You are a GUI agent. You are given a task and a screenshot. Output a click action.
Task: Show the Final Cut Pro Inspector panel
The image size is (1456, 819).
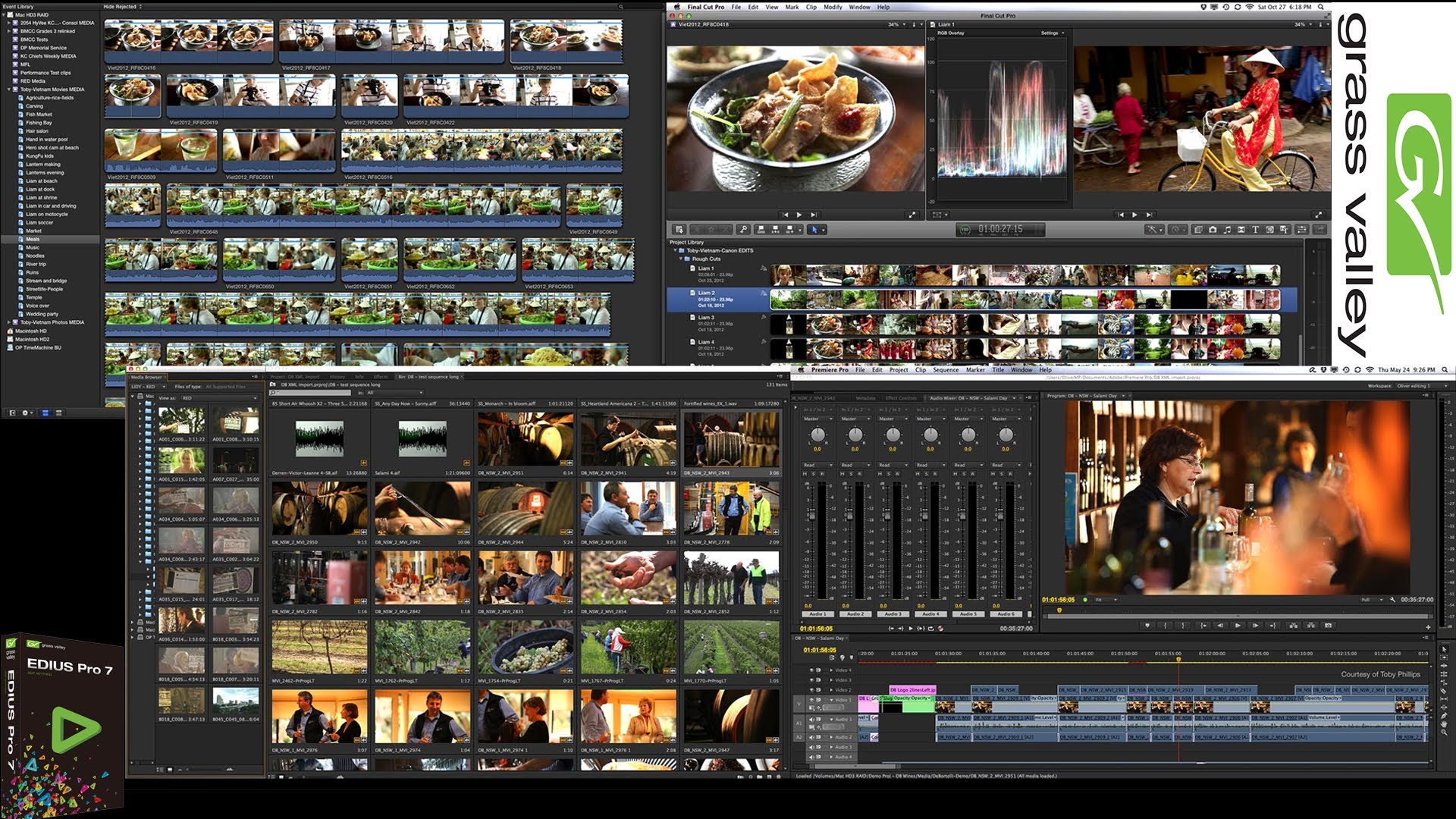pyautogui.click(x=1302, y=229)
